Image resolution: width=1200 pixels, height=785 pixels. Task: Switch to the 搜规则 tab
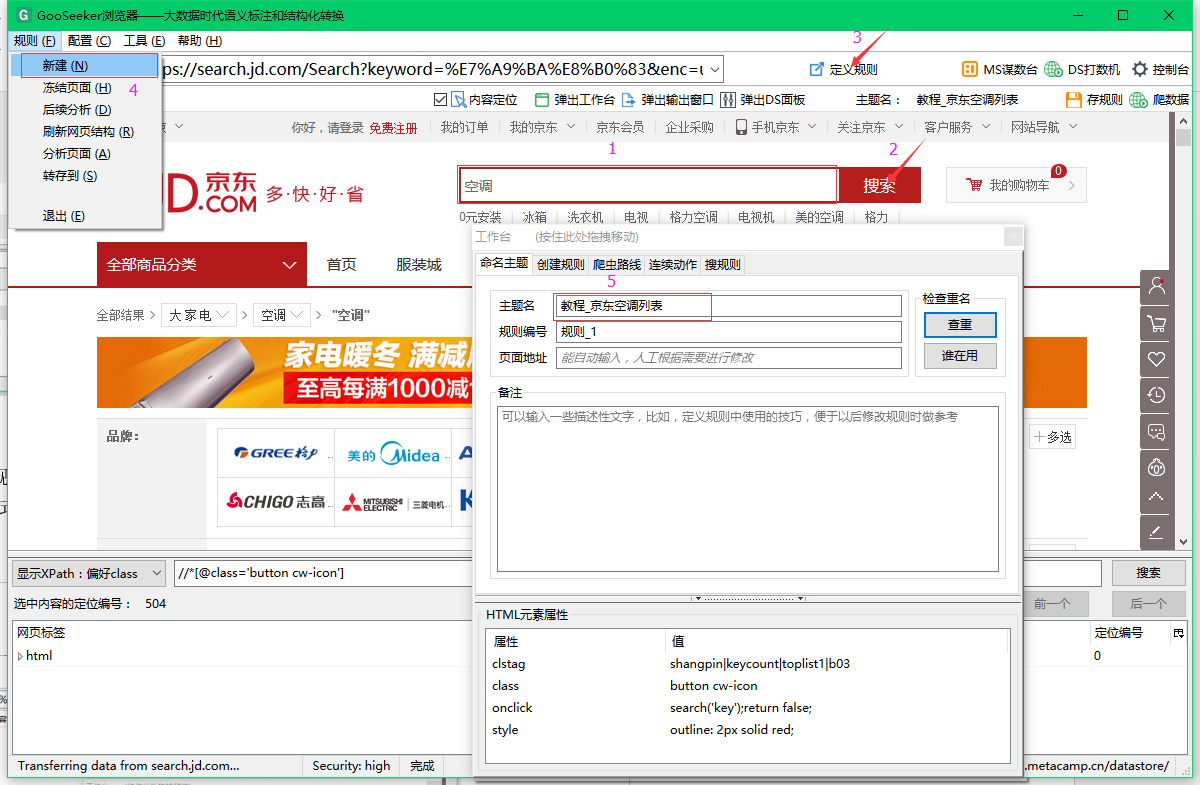tap(723, 264)
